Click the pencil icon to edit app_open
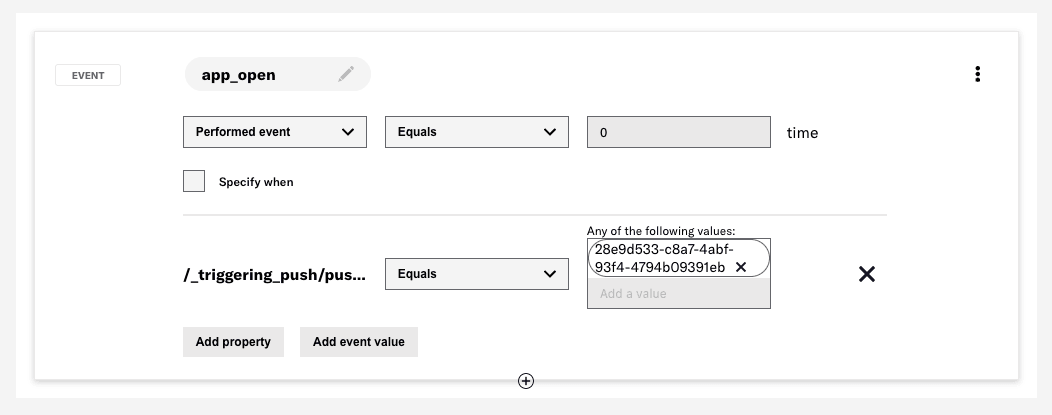The width and height of the screenshot is (1052, 415). tap(346, 74)
